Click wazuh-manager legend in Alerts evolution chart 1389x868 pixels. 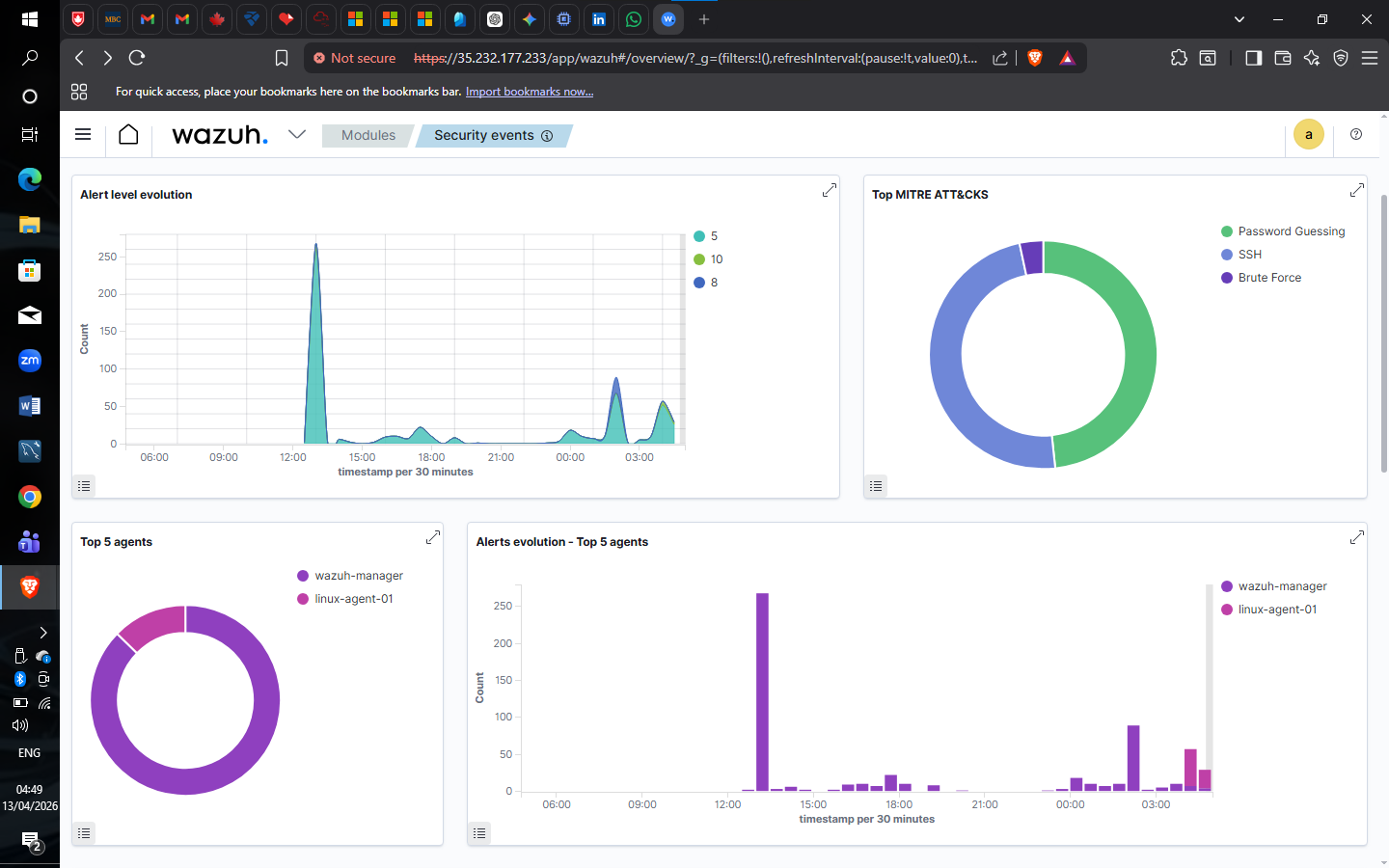click(x=1274, y=586)
